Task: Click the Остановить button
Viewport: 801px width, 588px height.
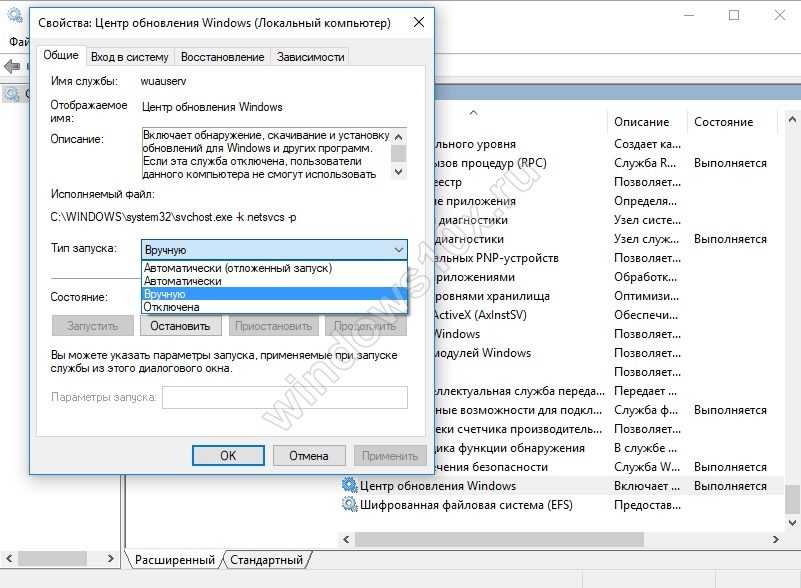Action: pos(180,326)
